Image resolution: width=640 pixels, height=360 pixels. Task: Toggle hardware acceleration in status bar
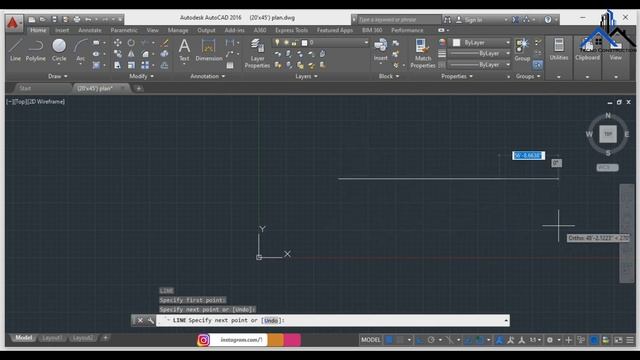(594, 340)
